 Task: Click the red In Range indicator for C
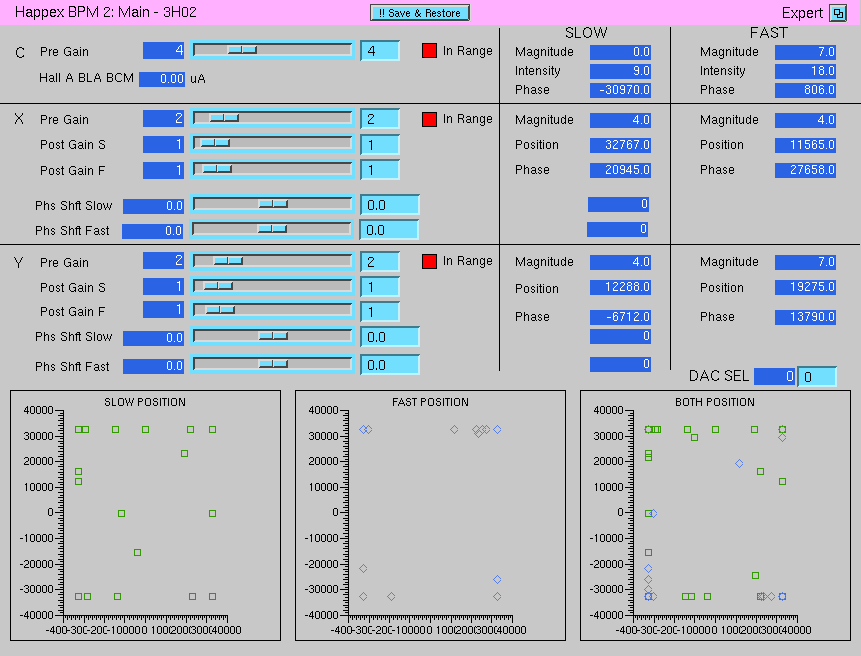coord(429,51)
